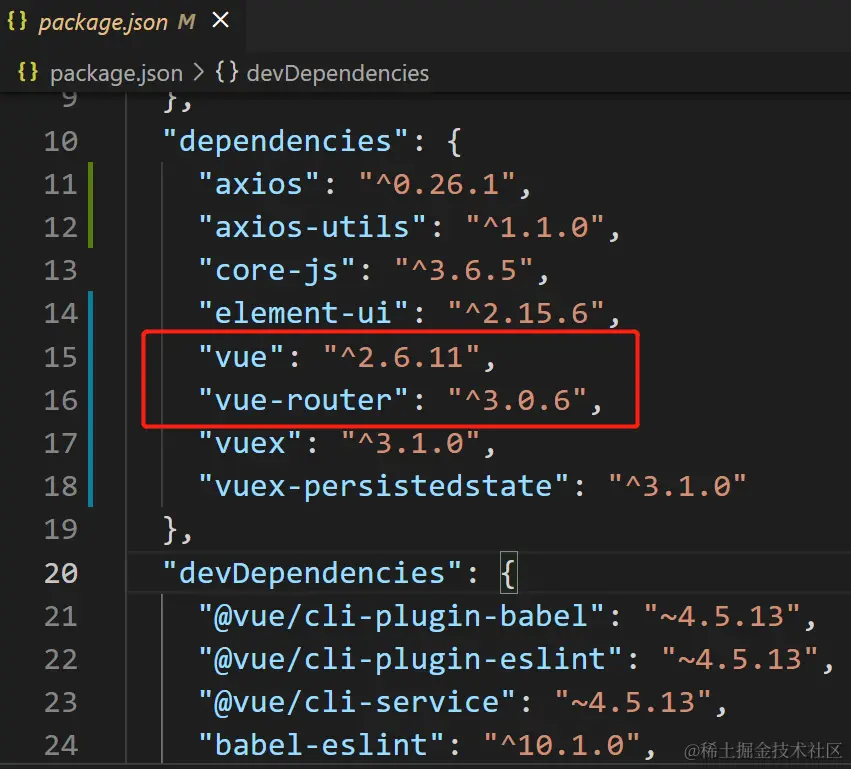This screenshot has height=769, width=851.
Task: Click the "vue-router" key text
Action: [x=303, y=400]
